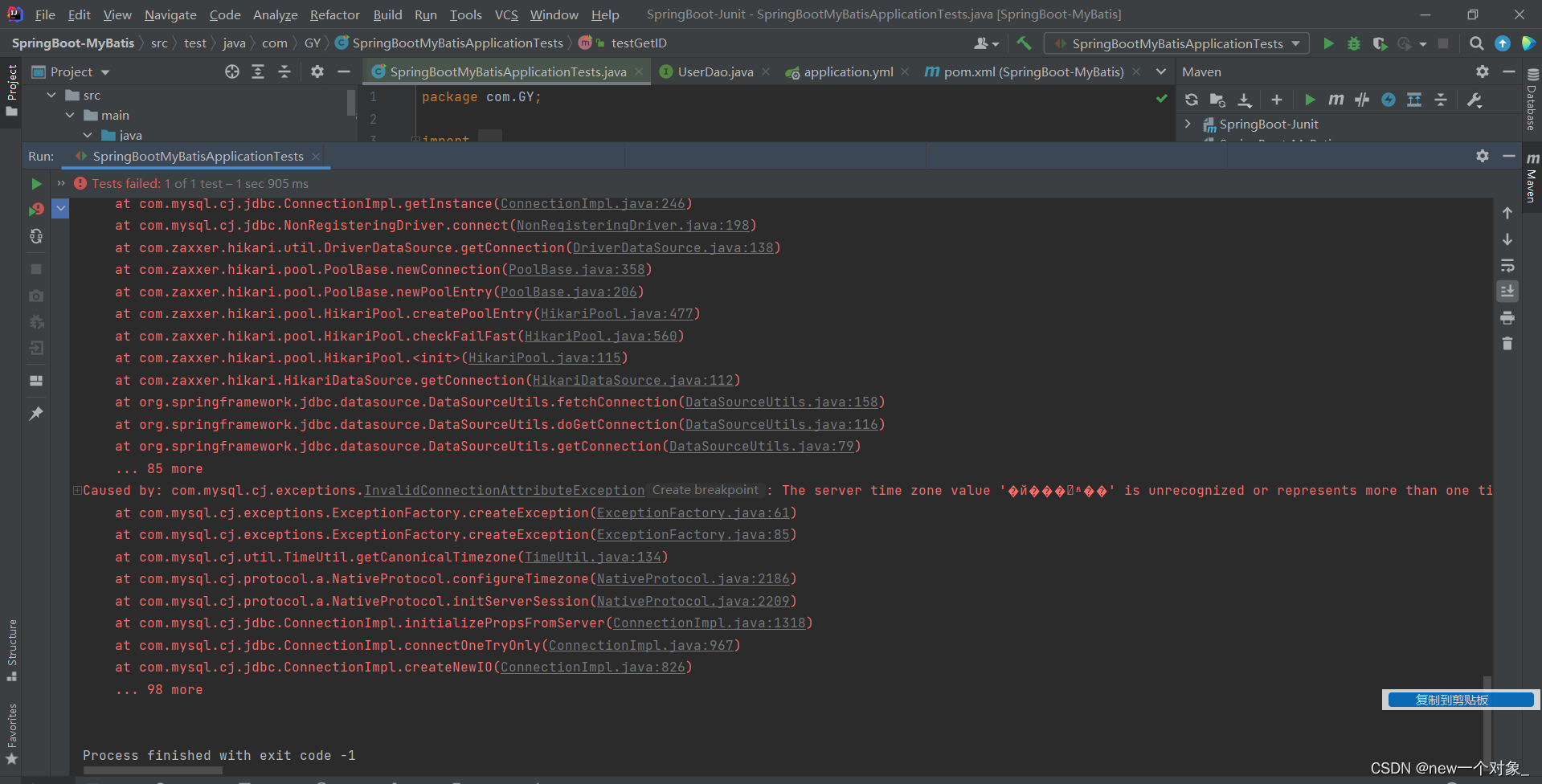Show Maven dependencies diagram icon

coord(1414,100)
